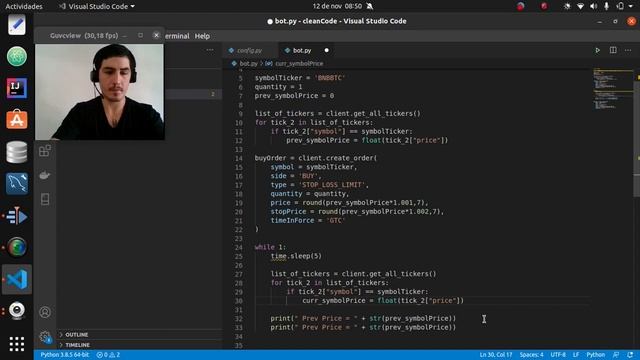
Task: Open sidebar Views and More Actions ellipsis
Action: (x=210, y=50)
